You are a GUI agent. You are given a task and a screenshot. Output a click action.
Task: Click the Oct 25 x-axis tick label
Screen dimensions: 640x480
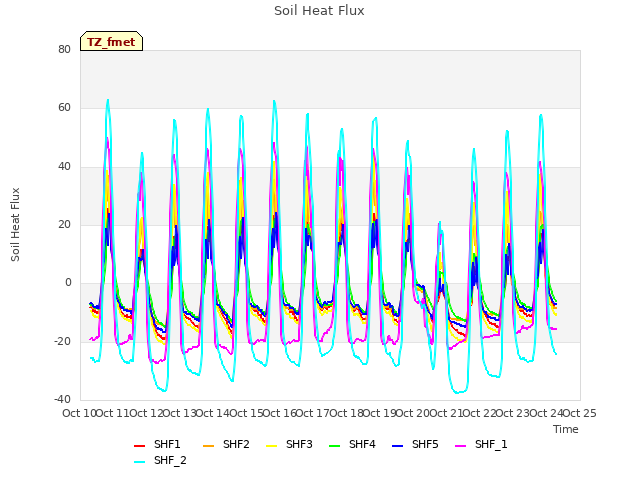coord(580,413)
